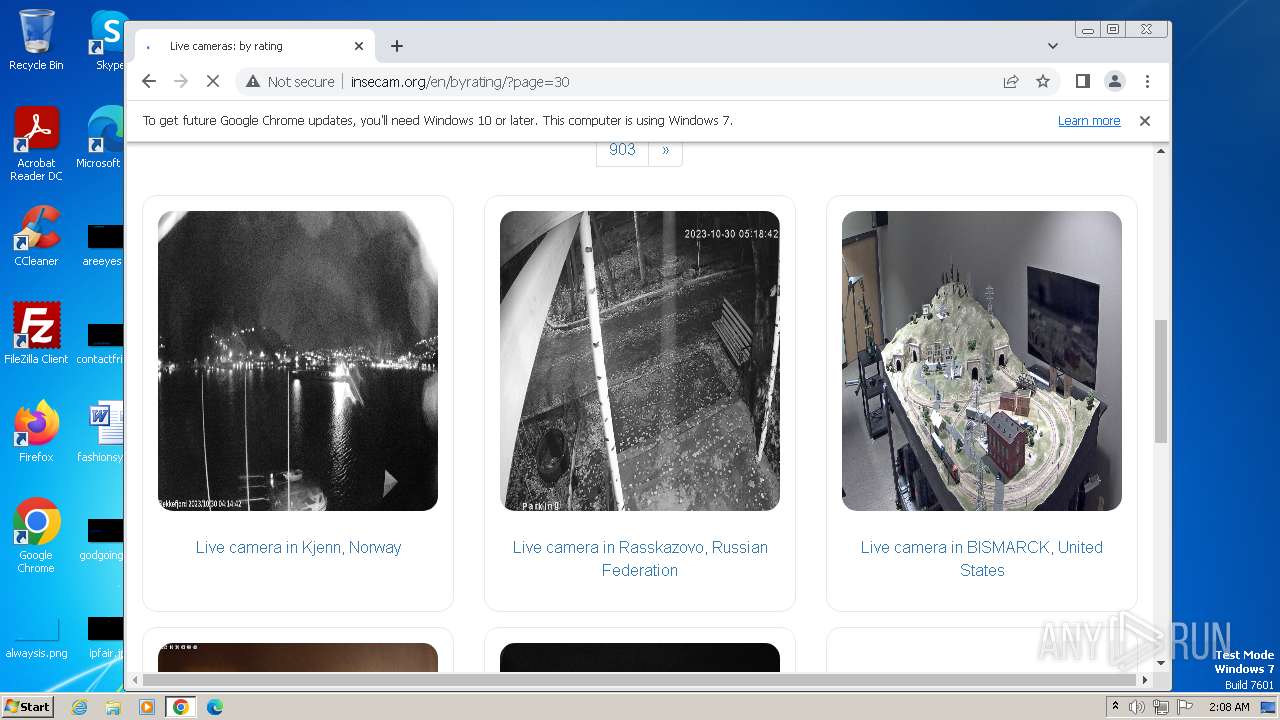Open the Chrome profile menu
Viewport: 1280px width, 720px height.
1115,82
